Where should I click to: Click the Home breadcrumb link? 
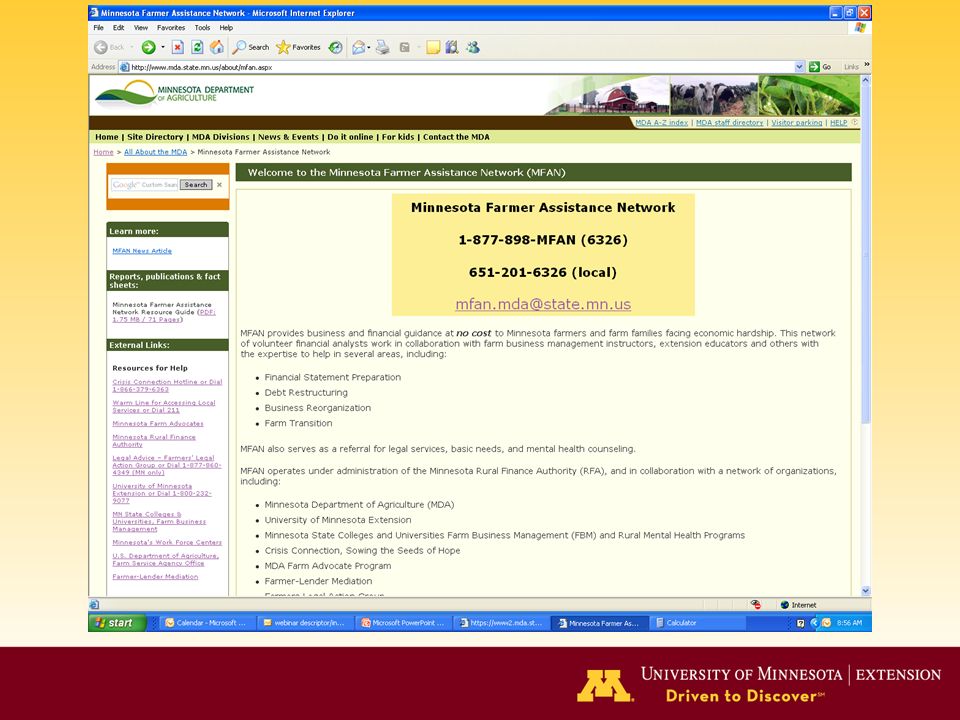click(103, 152)
